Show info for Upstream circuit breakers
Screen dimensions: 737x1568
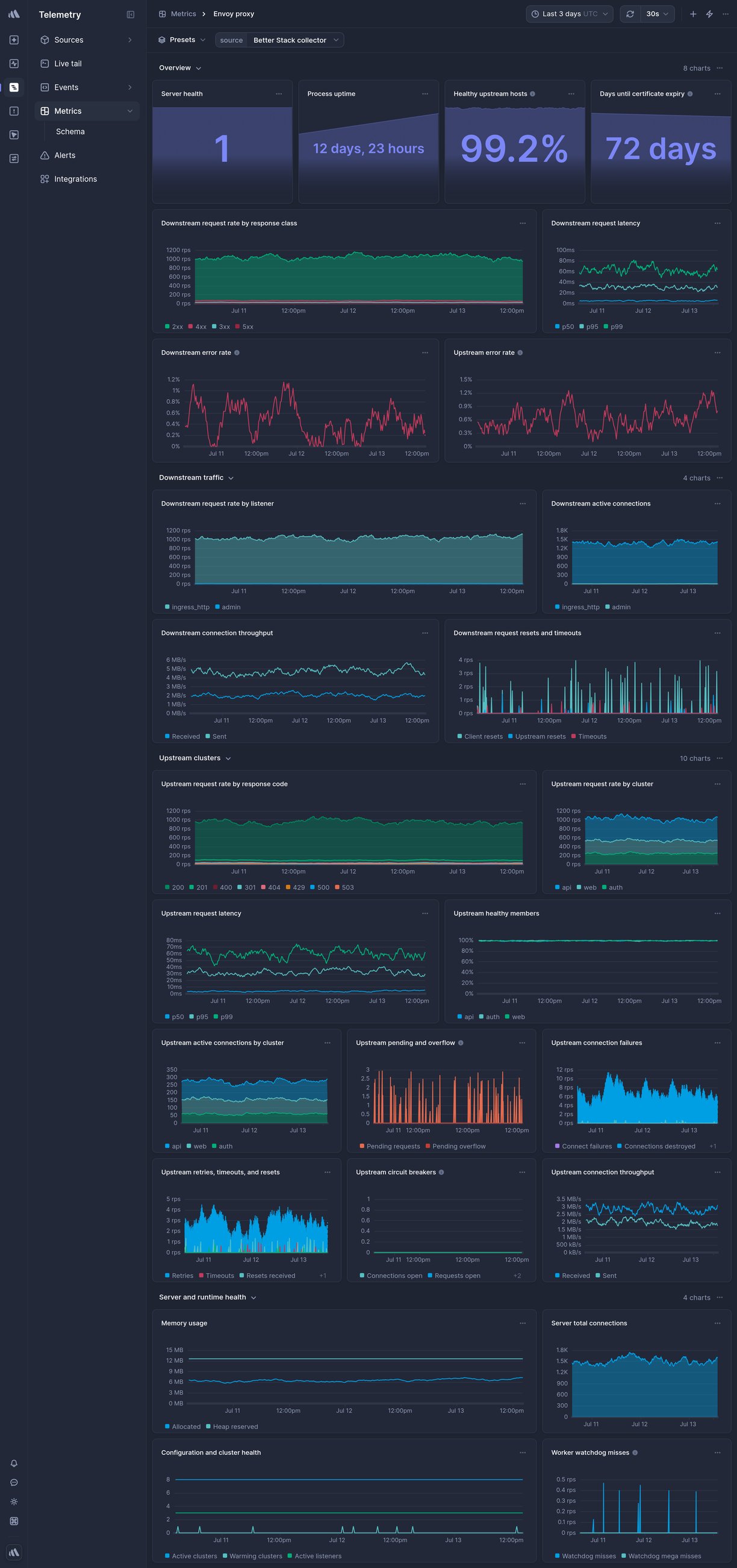tap(441, 1173)
